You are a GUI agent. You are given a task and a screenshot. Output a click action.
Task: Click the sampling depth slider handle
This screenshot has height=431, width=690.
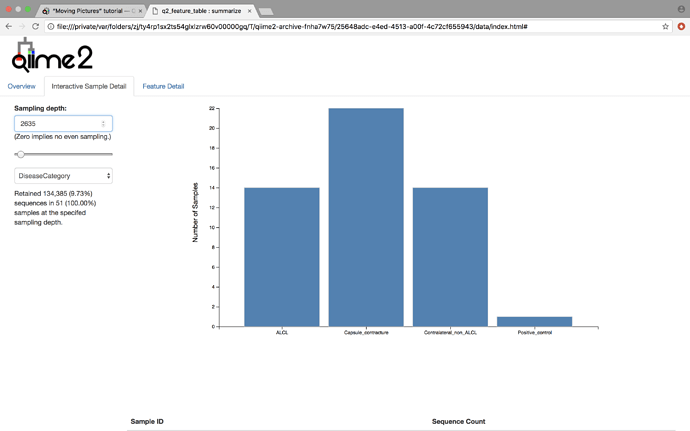pyautogui.click(x=20, y=154)
